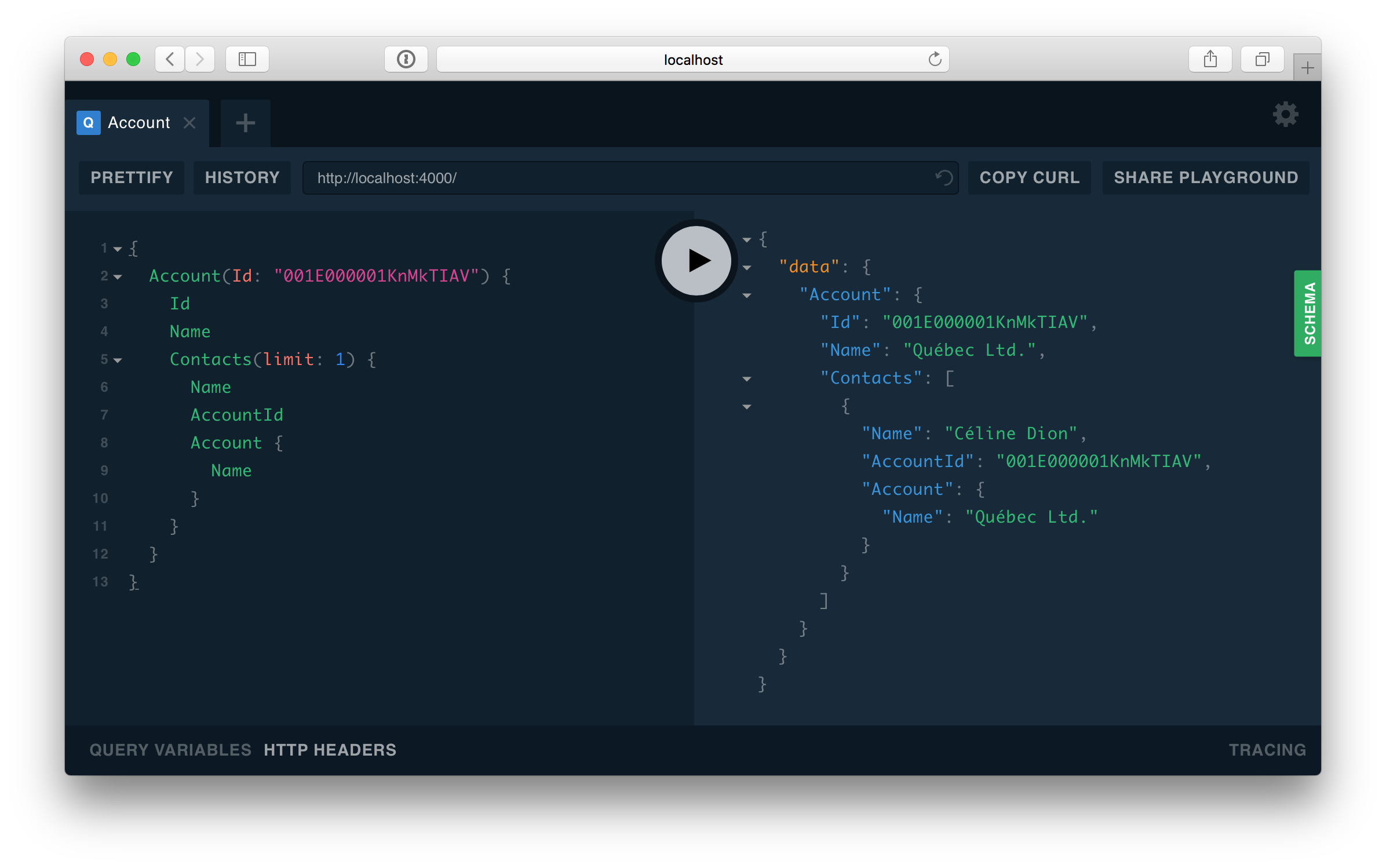Open the QUERY VARIABLES tab
This screenshot has height=868, width=1386.
[170, 750]
